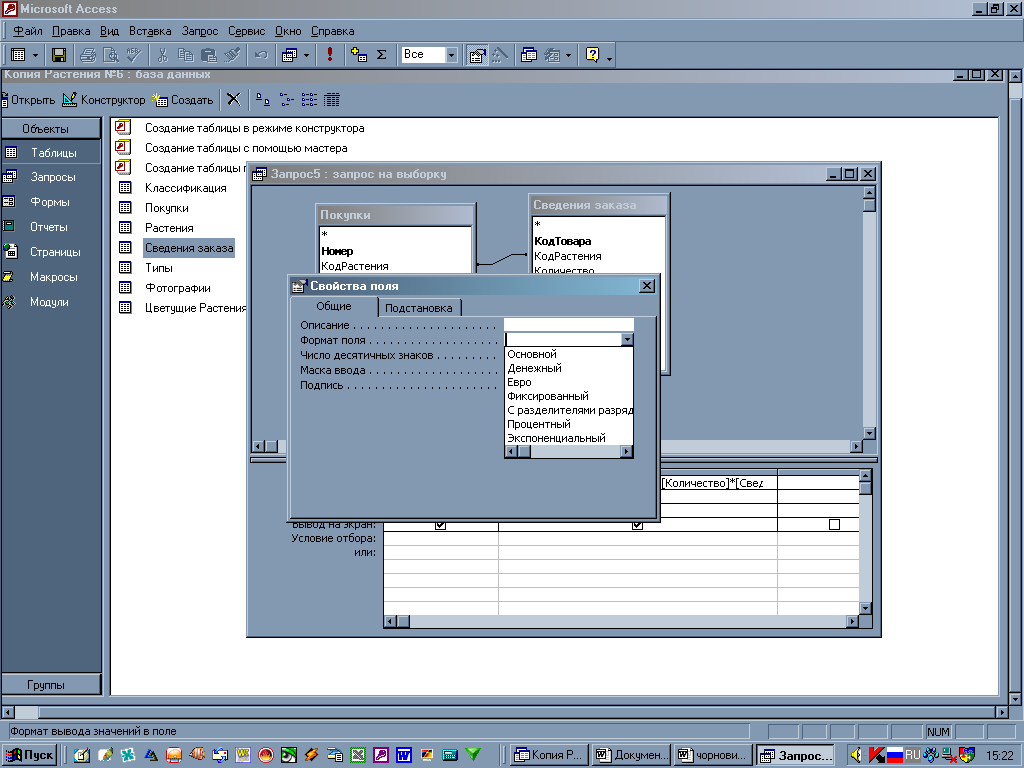Image resolution: width=1024 pixels, height=768 pixels.
Task: Toggle the checked 'Вывод на экран' box under the [Количество] expression
Action: [x=637, y=524]
